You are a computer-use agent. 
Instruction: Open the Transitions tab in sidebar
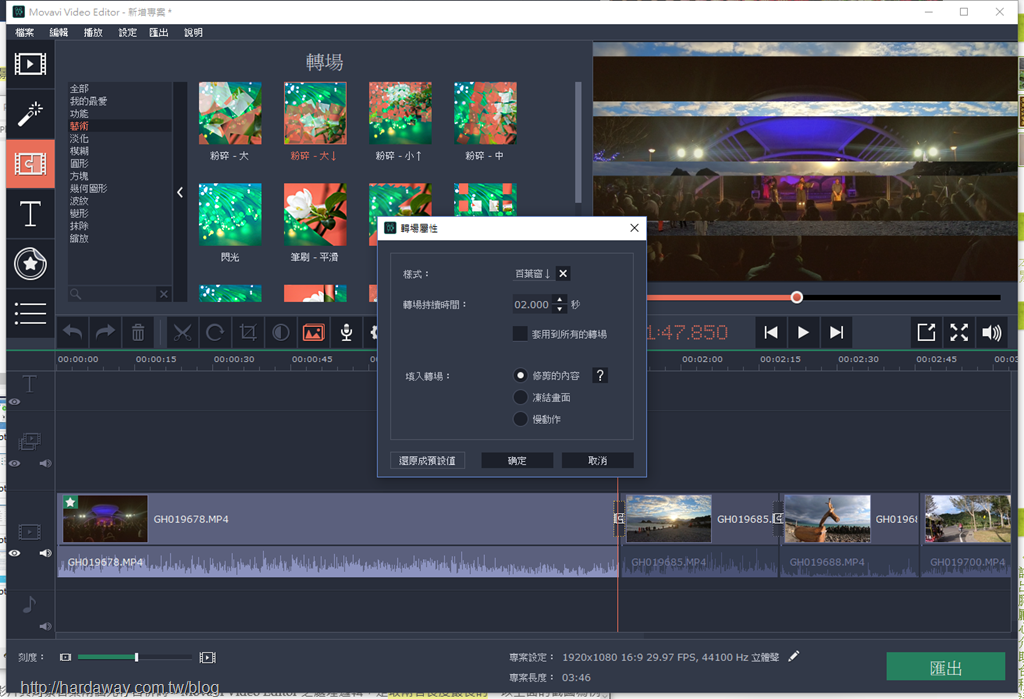pyautogui.click(x=30, y=163)
